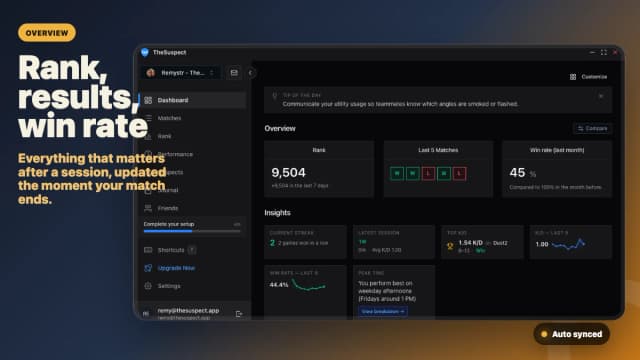
Task: Open Shortcuts in the sidebar
Action: 193,250
